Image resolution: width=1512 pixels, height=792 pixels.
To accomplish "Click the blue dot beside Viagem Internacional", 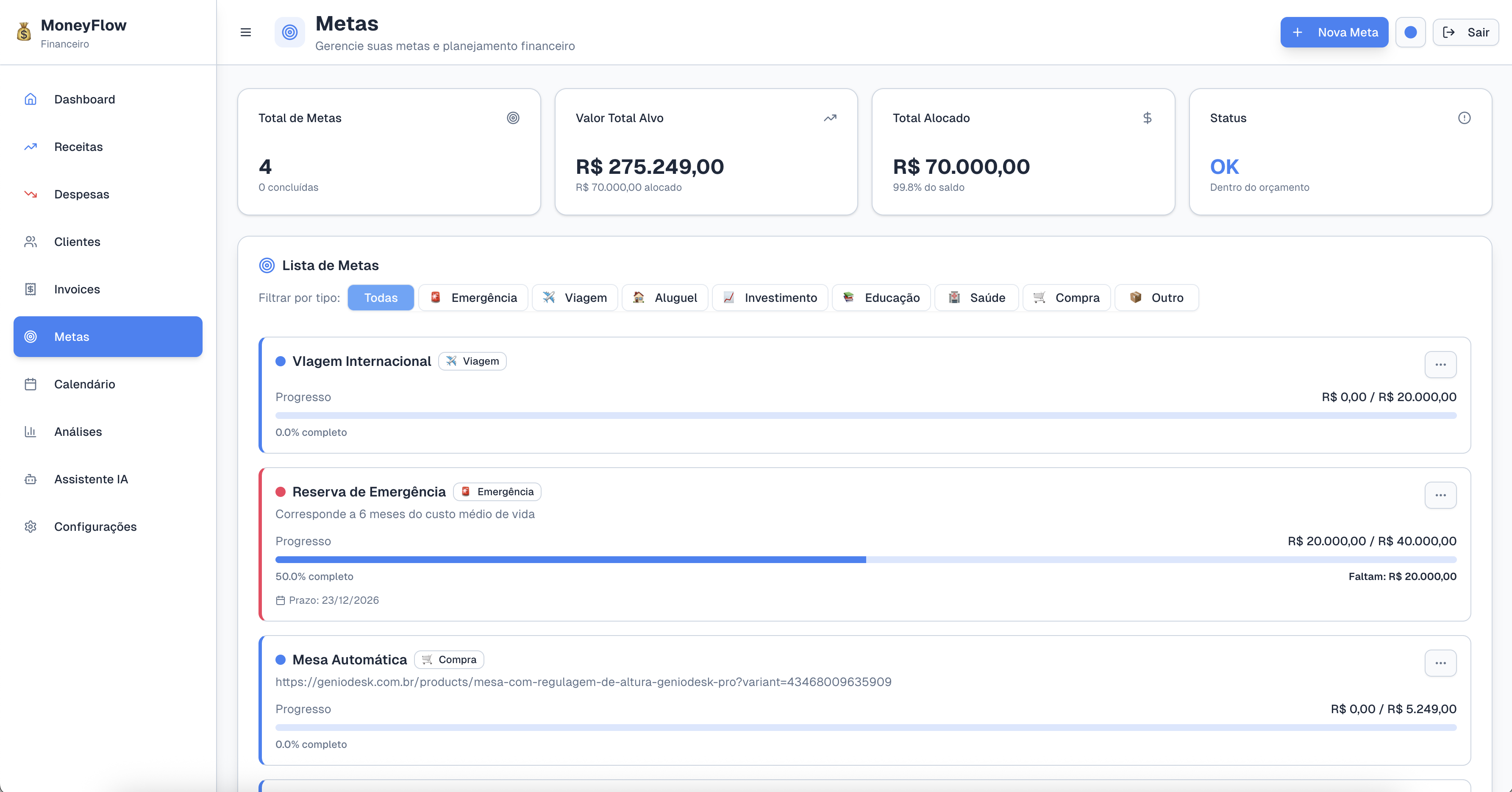I will pyautogui.click(x=281, y=361).
